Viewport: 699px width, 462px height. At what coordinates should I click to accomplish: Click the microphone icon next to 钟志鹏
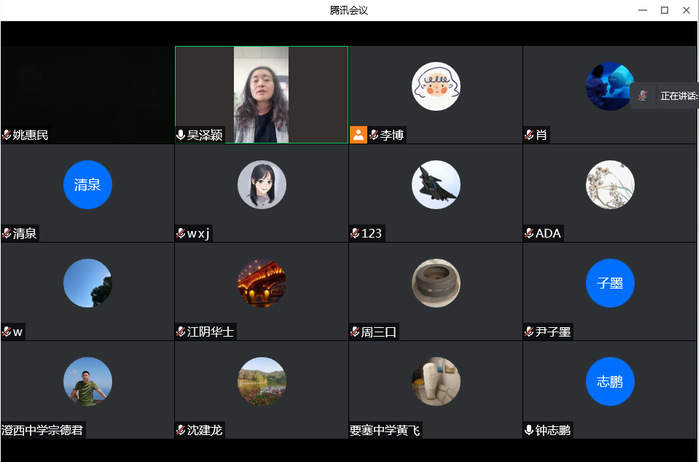click(529, 430)
